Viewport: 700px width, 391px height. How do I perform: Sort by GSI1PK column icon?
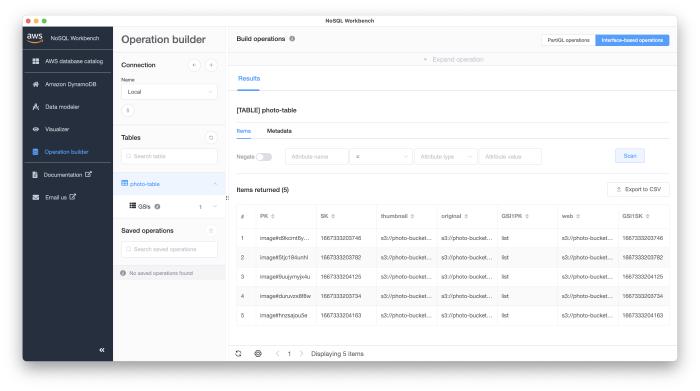[x=527, y=216]
